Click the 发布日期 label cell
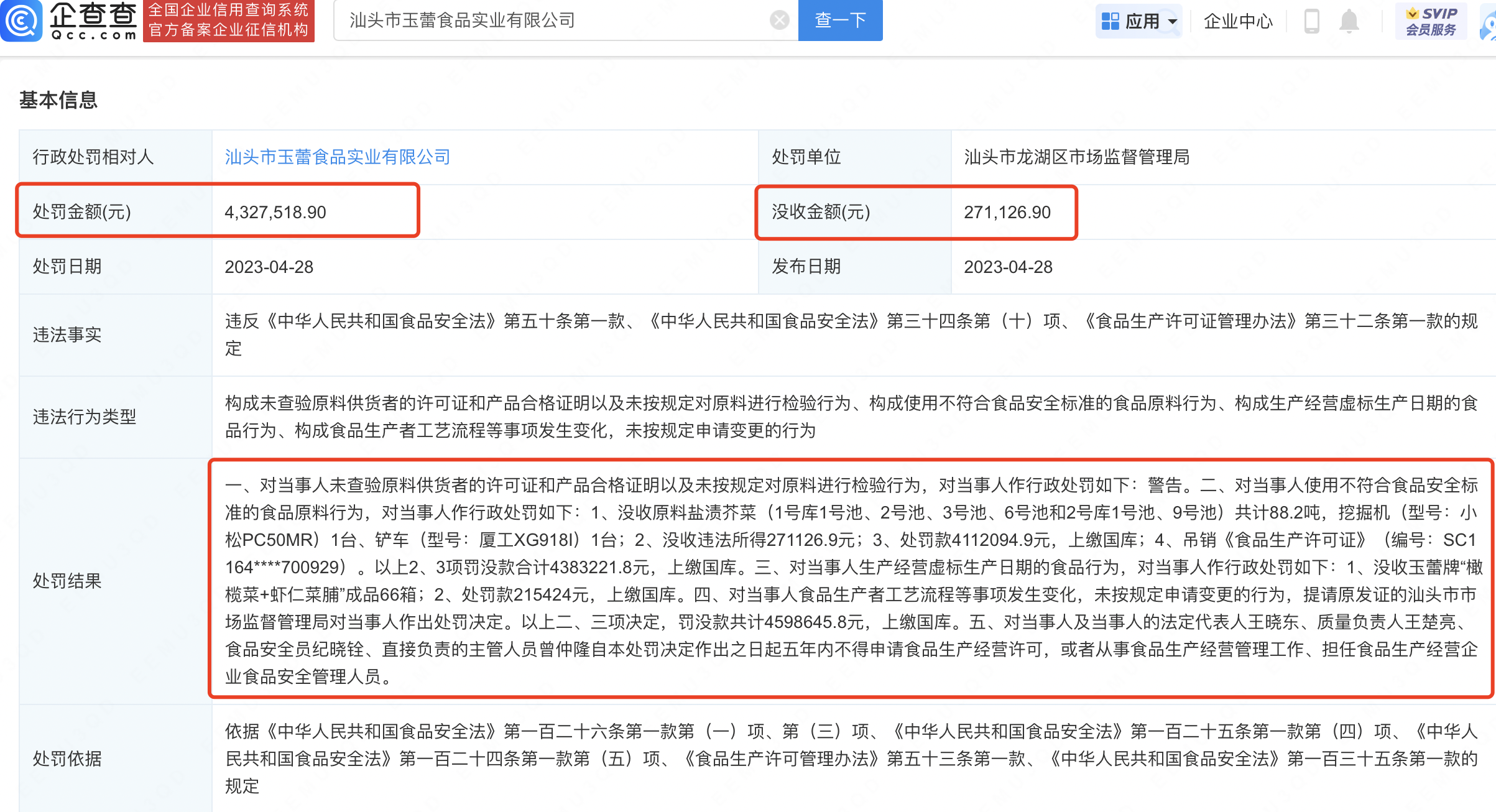1496x812 pixels. pyautogui.click(x=854, y=267)
